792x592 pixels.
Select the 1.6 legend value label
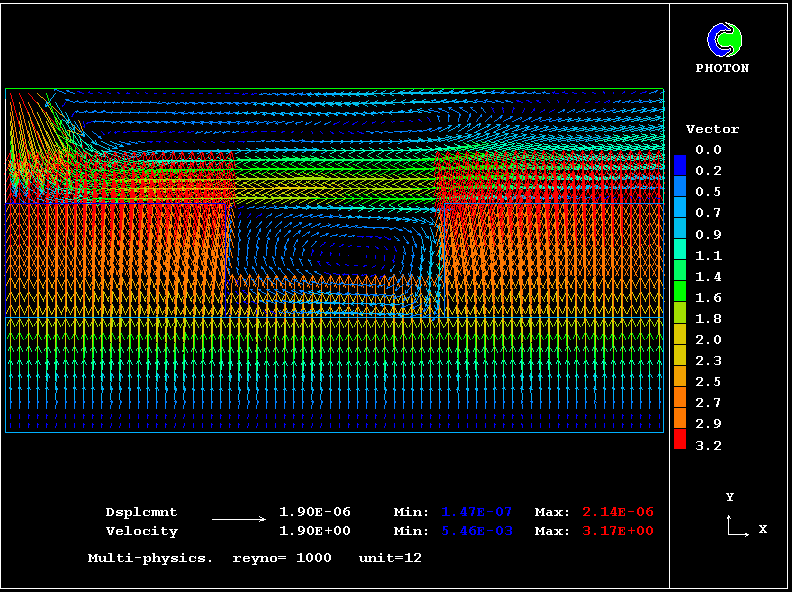point(709,298)
